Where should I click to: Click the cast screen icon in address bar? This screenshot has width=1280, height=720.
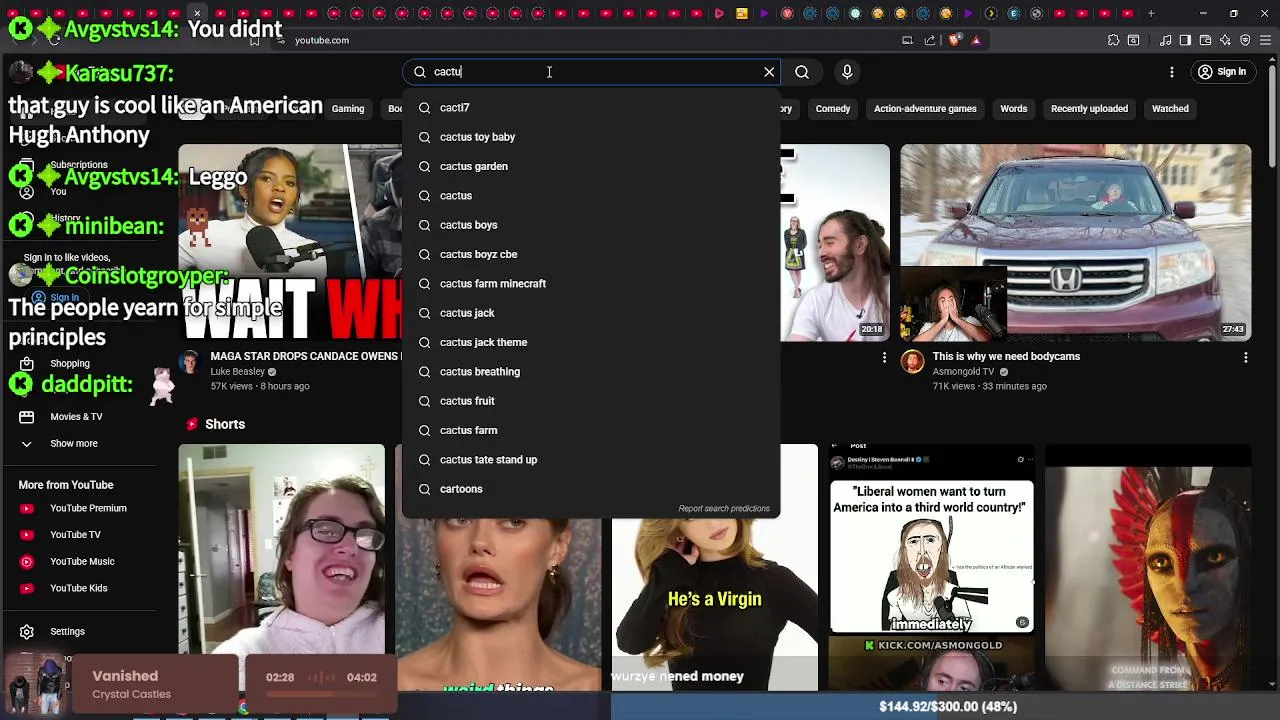tap(907, 40)
